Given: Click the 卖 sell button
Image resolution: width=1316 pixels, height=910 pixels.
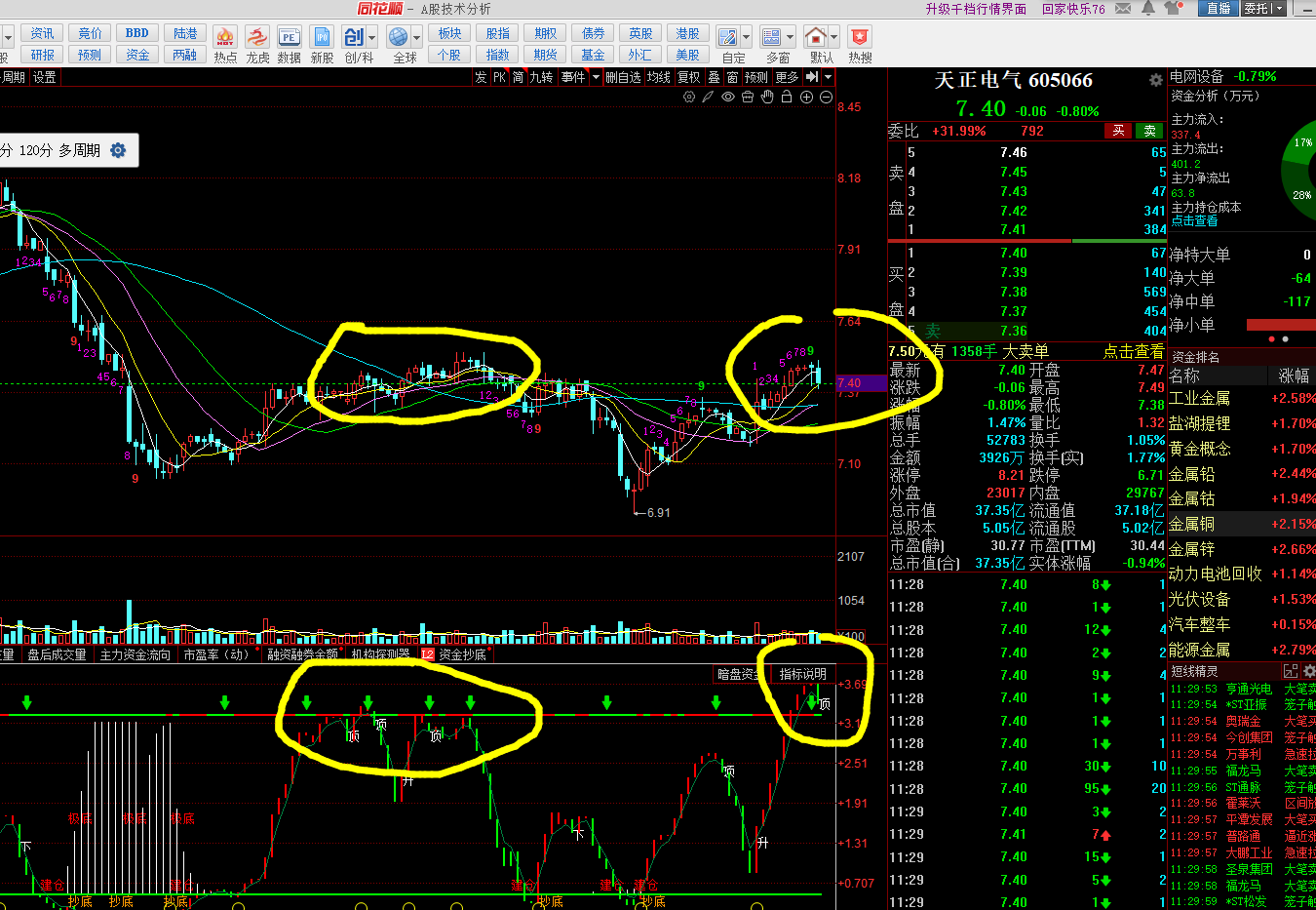Looking at the screenshot, I should 1150,131.
